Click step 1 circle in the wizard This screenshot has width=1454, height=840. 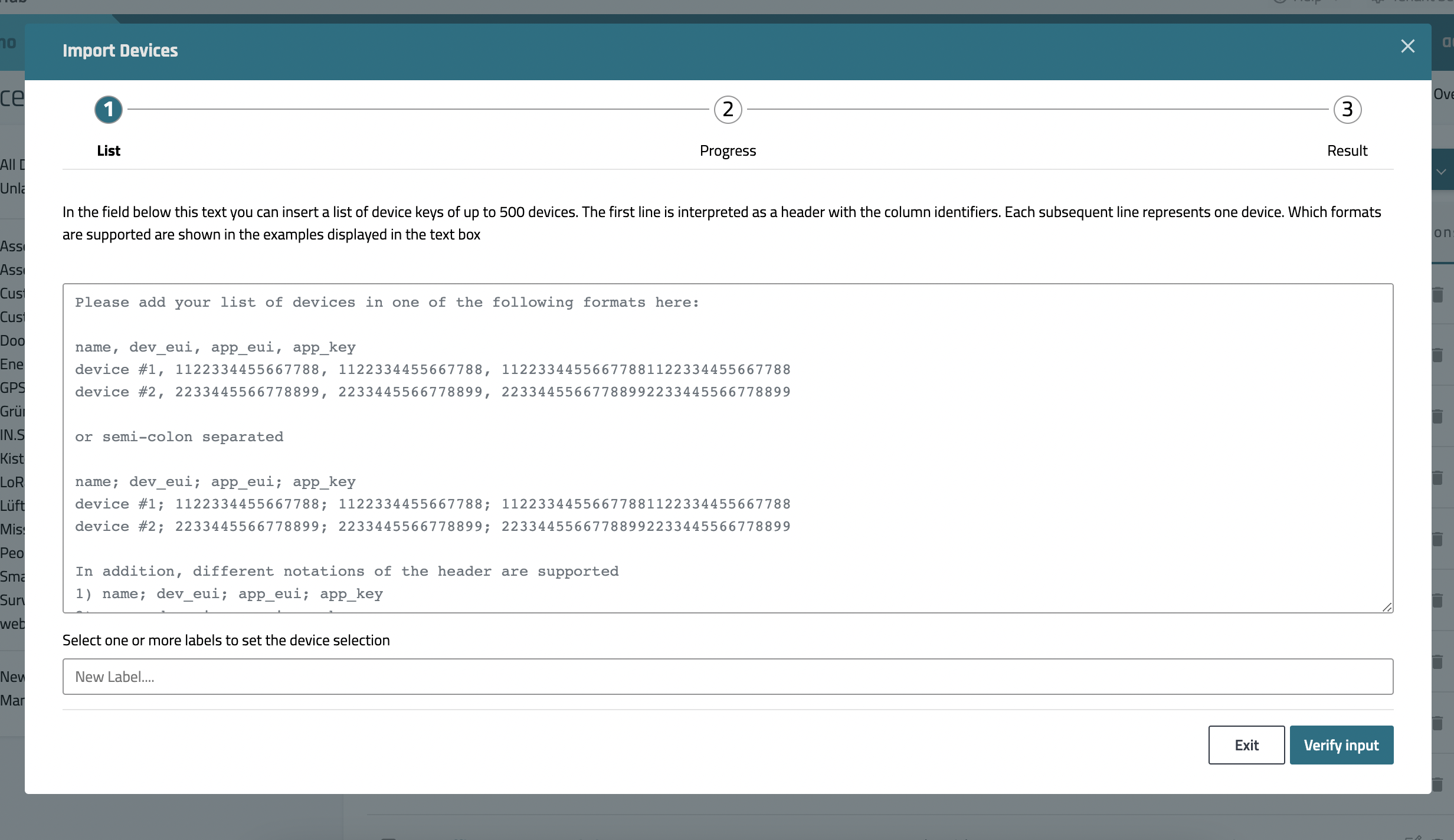(109, 110)
